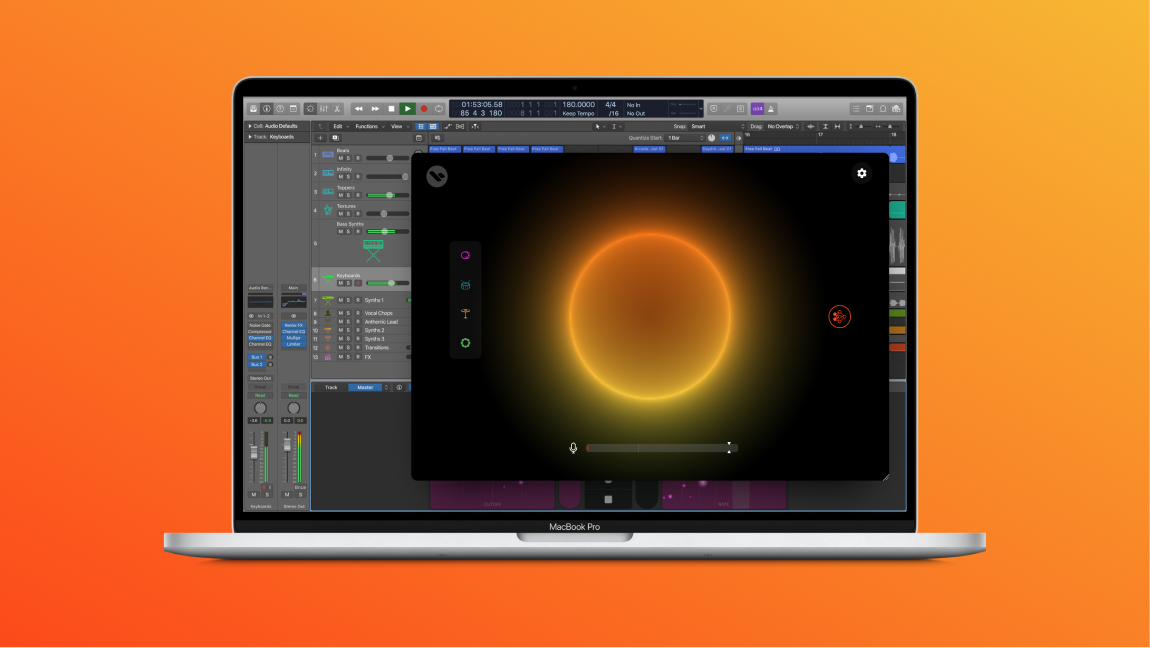Click the Rewind transport button
The width and height of the screenshot is (1150, 648).
point(359,108)
